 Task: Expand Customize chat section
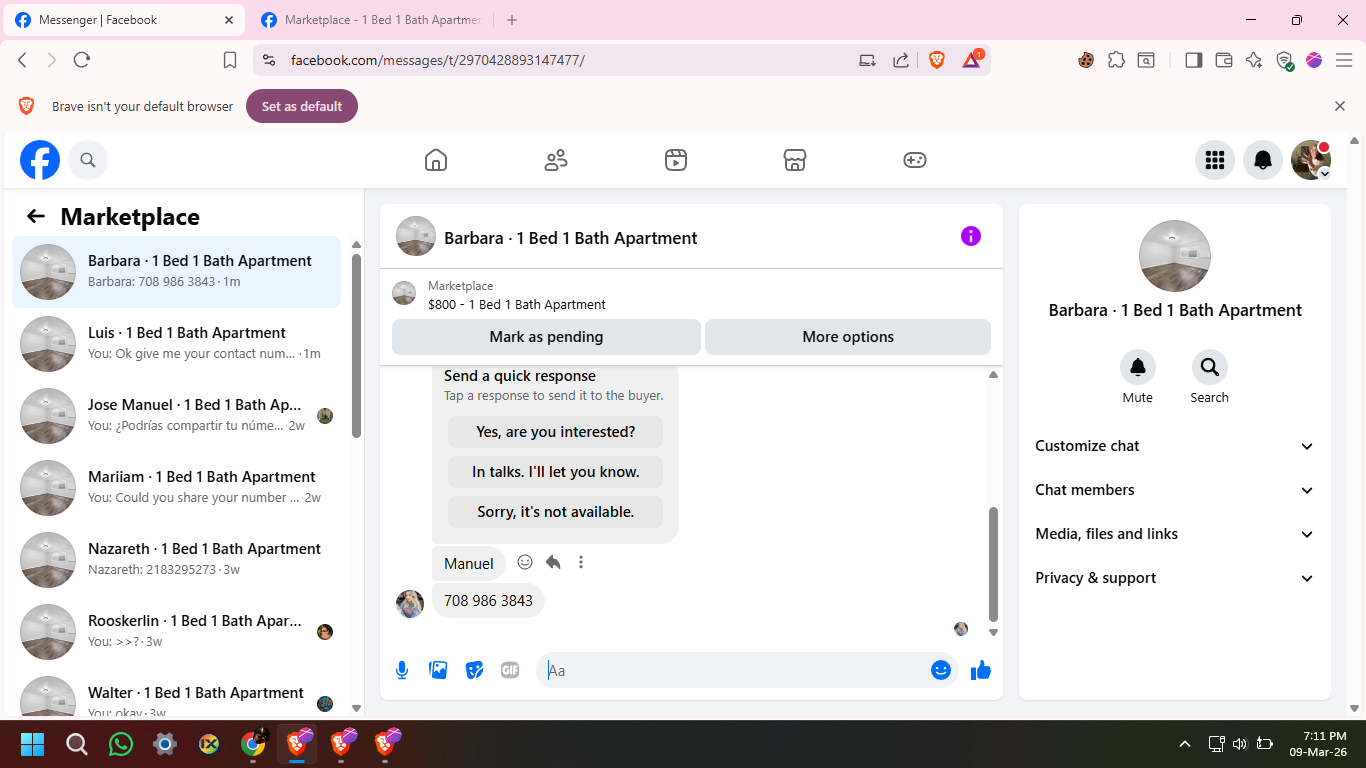[1175, 446]
